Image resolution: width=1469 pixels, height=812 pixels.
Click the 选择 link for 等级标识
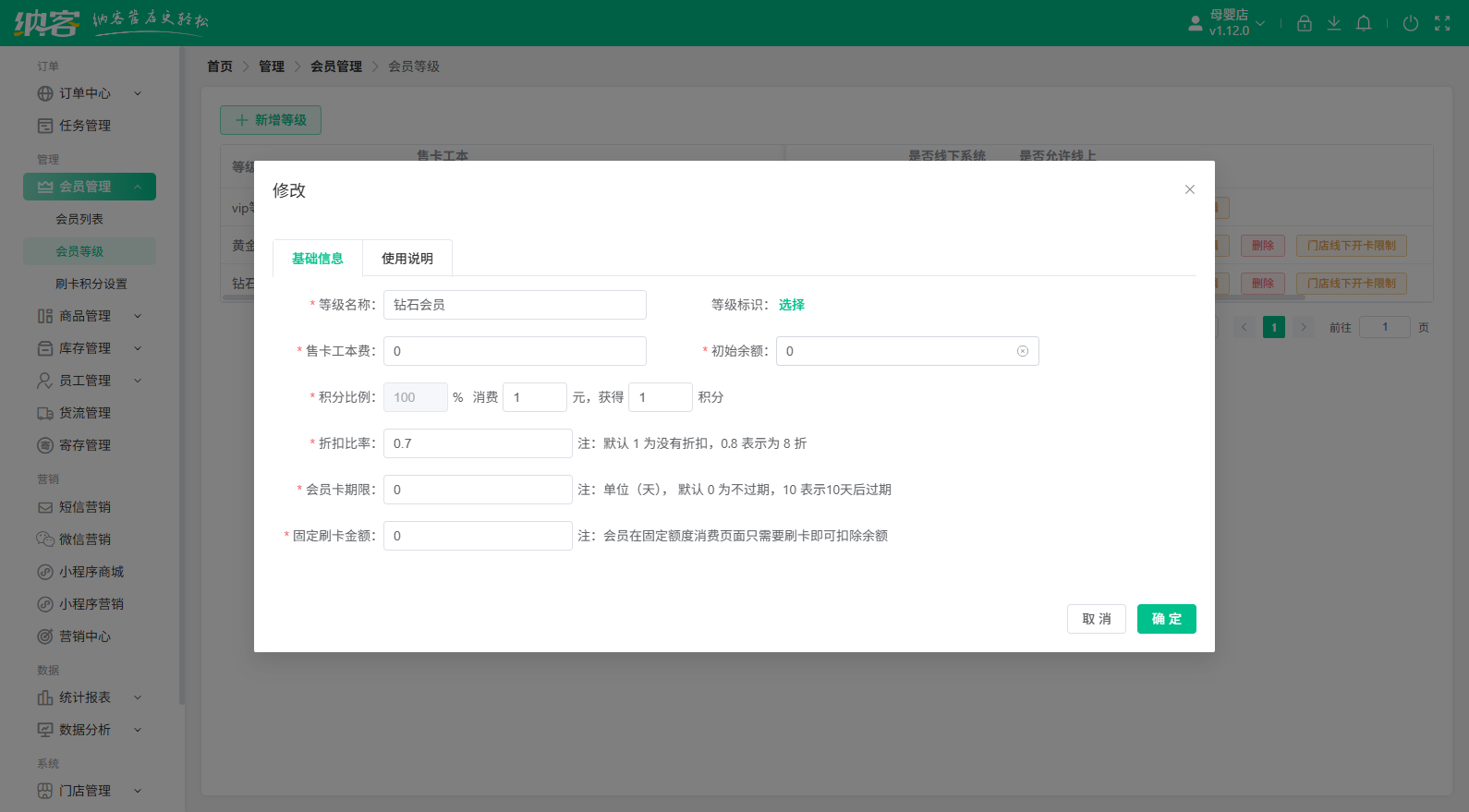(x=791, y=305)
